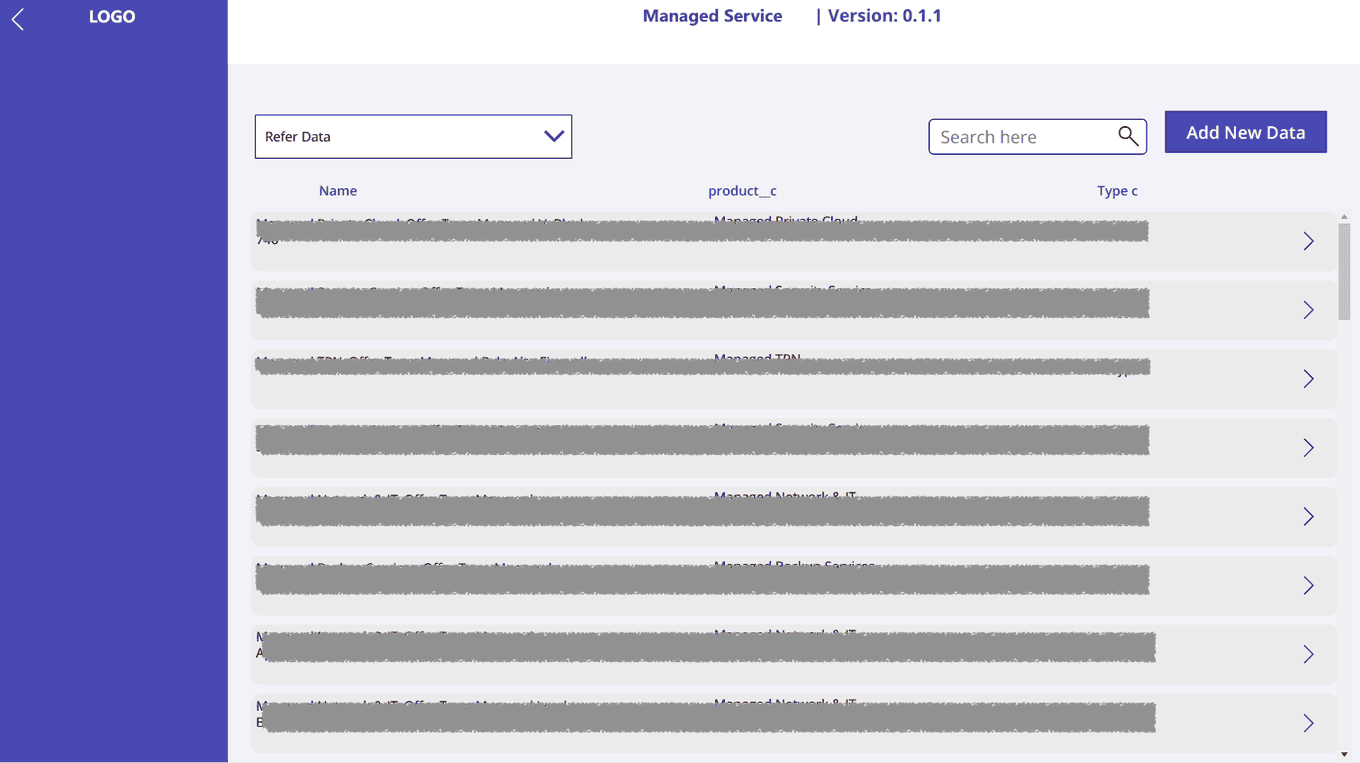This screenshot has height=763, width=1360.
Task: Click the scrollbar down arrow
Action: (1344, 754)
